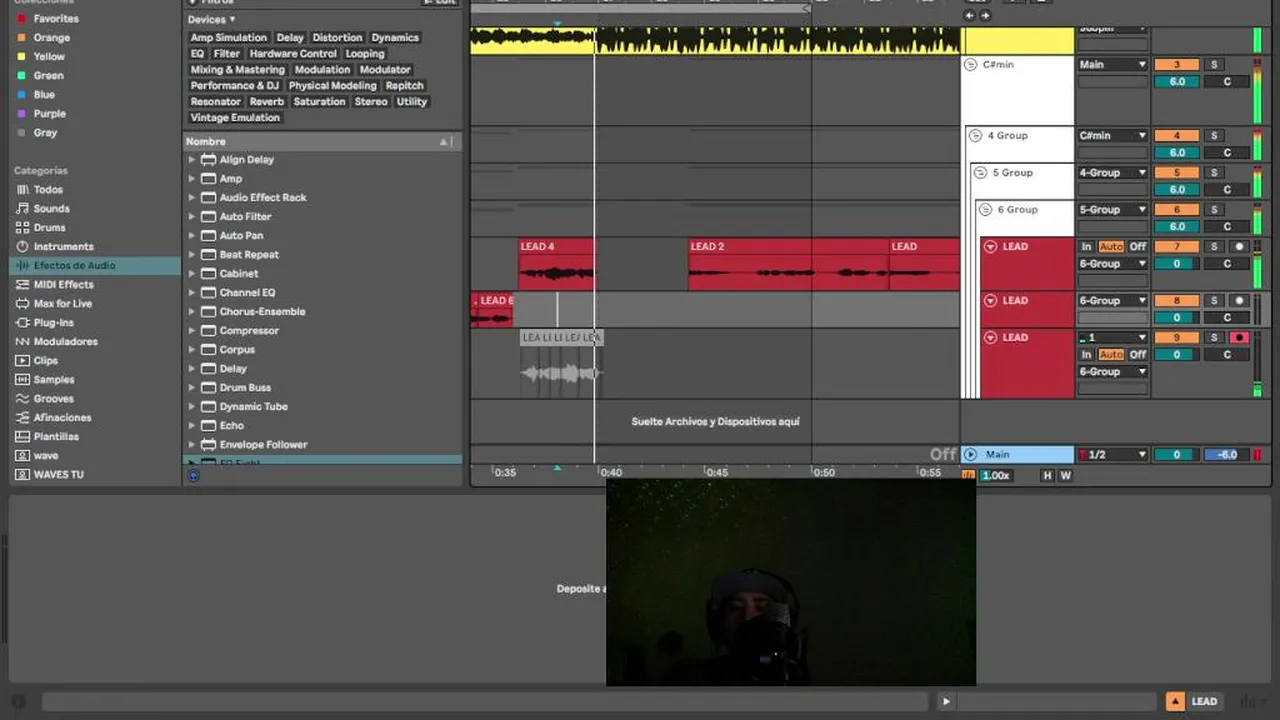Filter by Distortion tag
Viewport: 1280px width, 720px height.
338,38
